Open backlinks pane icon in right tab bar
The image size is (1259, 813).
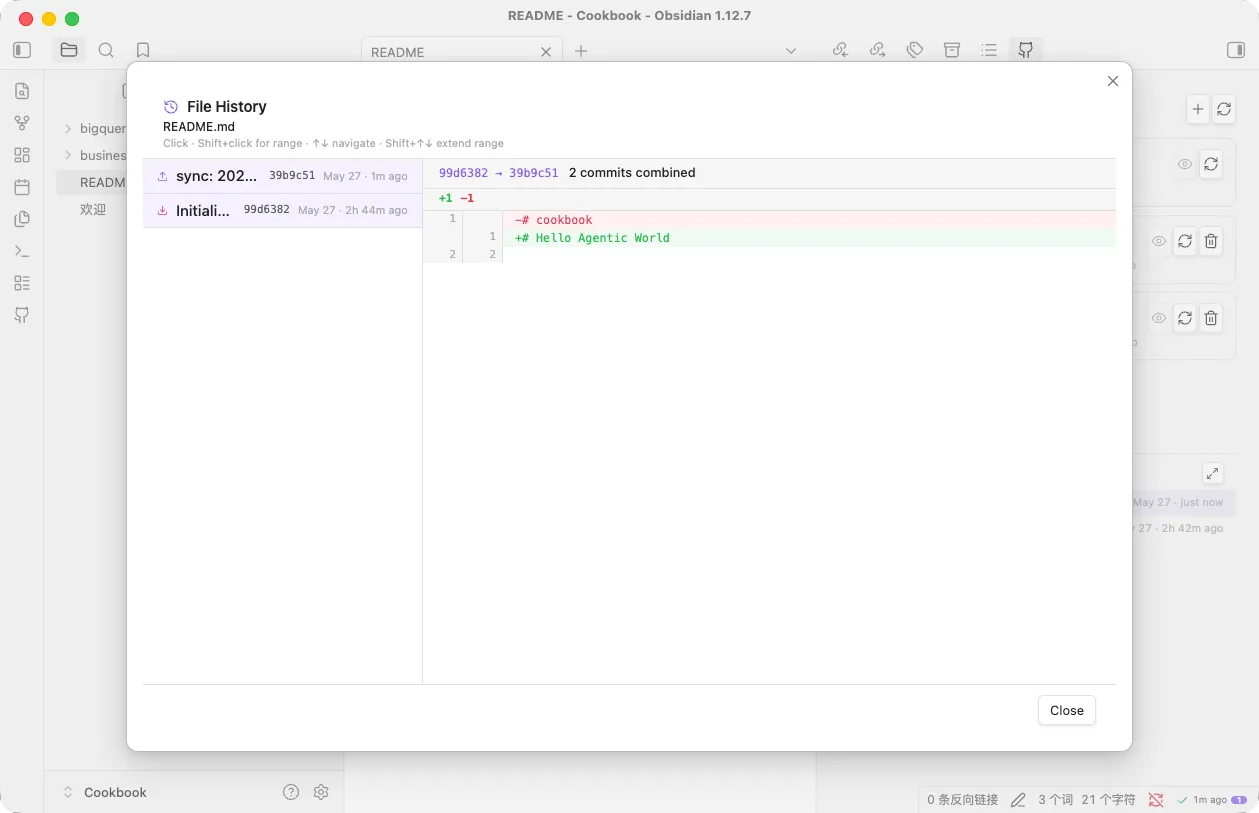click(x=840, y=50)
